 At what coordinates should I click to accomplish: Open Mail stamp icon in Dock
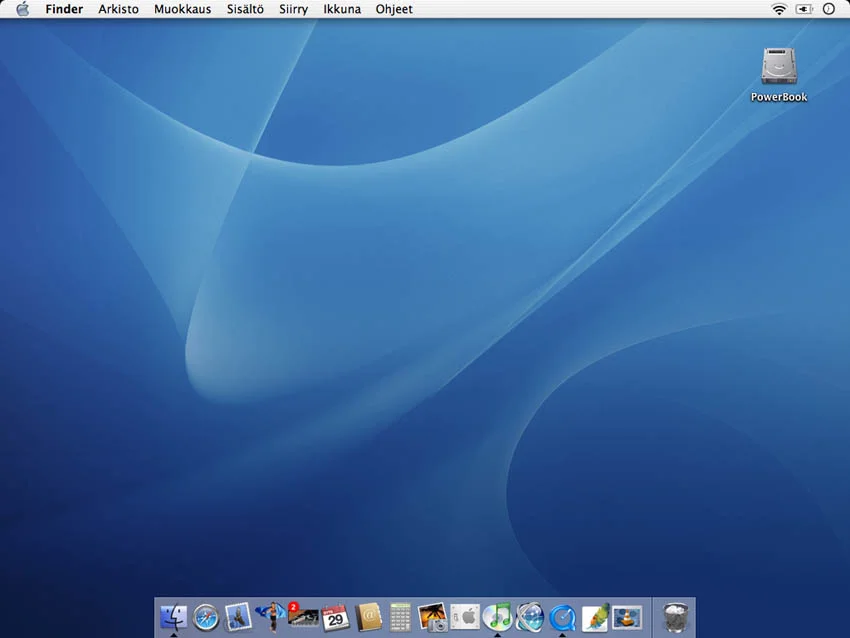238,616
